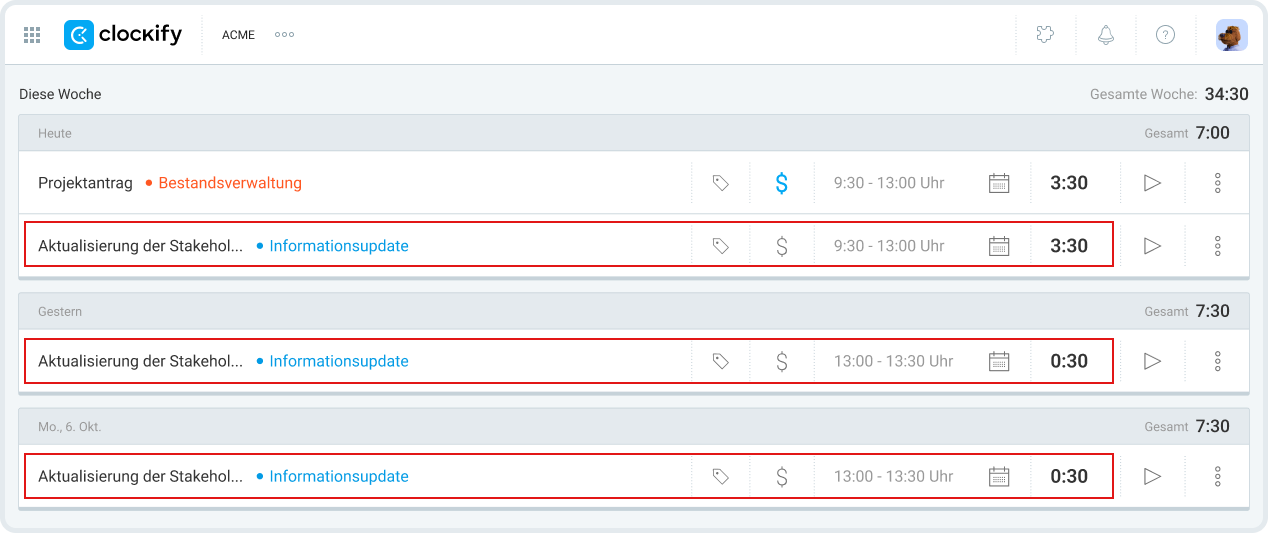This screenshot has height=533, width=1268.
Task: Toggle billable status on today's Aktualisierung entry
Action: click(782, 246)
